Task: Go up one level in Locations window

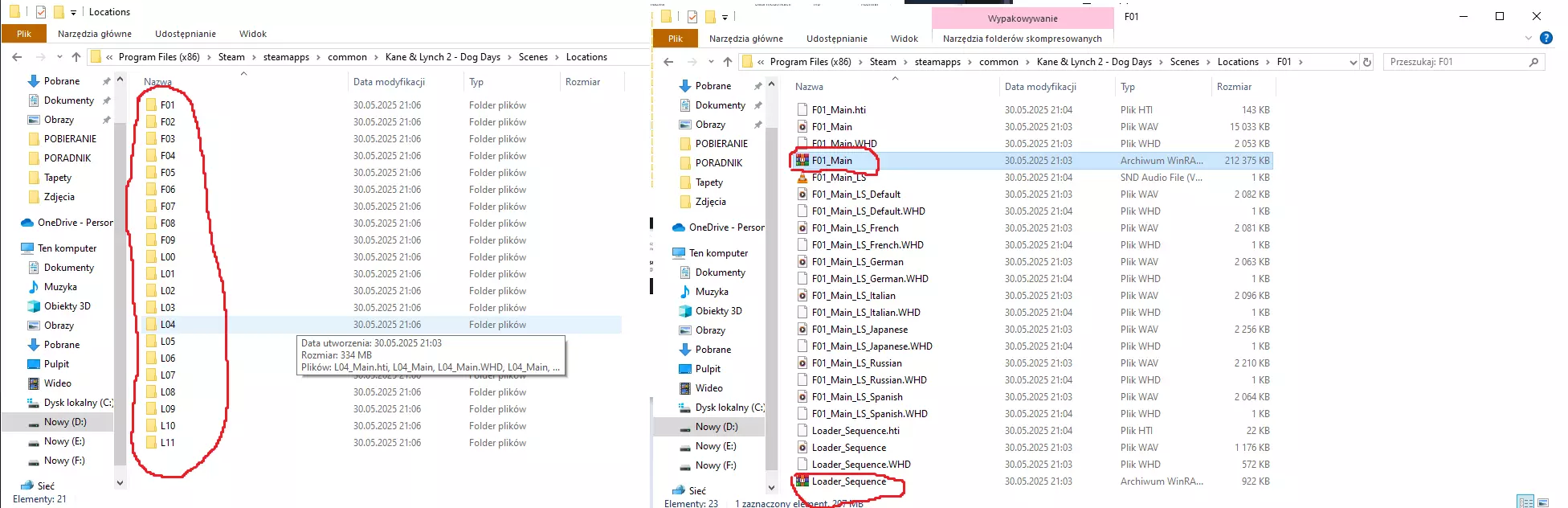Action: (x=76, y=57)
